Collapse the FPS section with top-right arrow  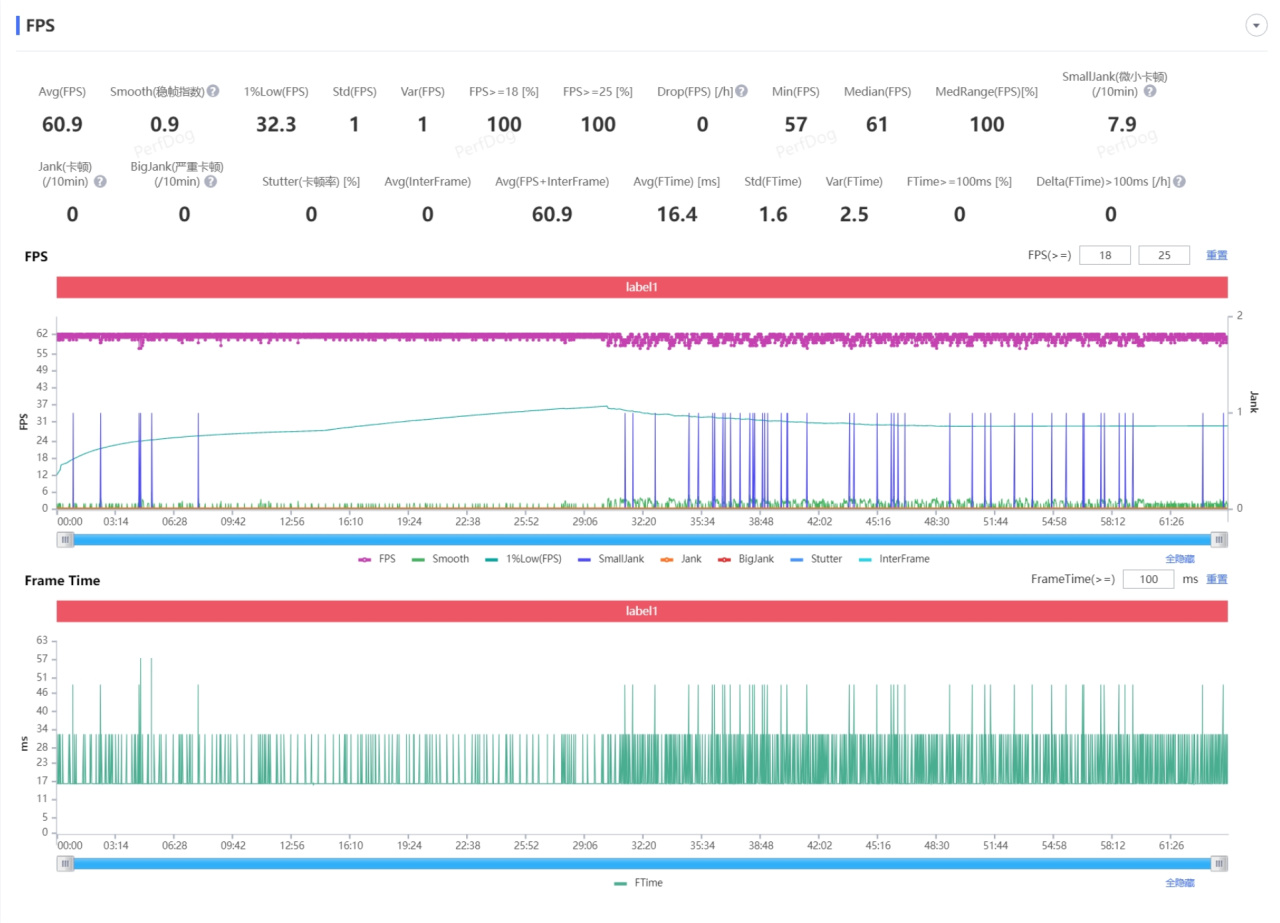click(1256, 26)
